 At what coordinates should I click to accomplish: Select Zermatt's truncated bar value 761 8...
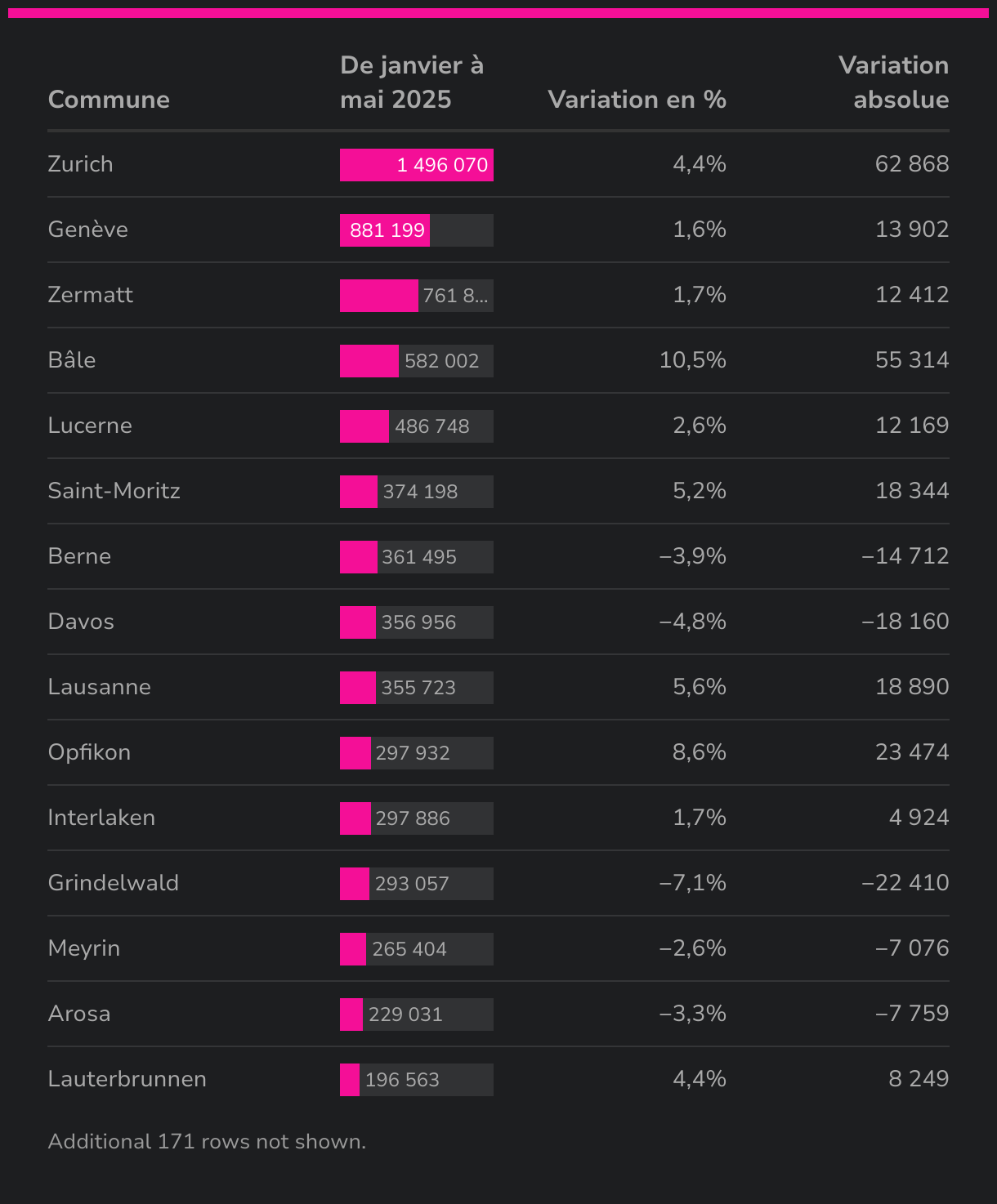pyautogui.click(x=455, y=296)
